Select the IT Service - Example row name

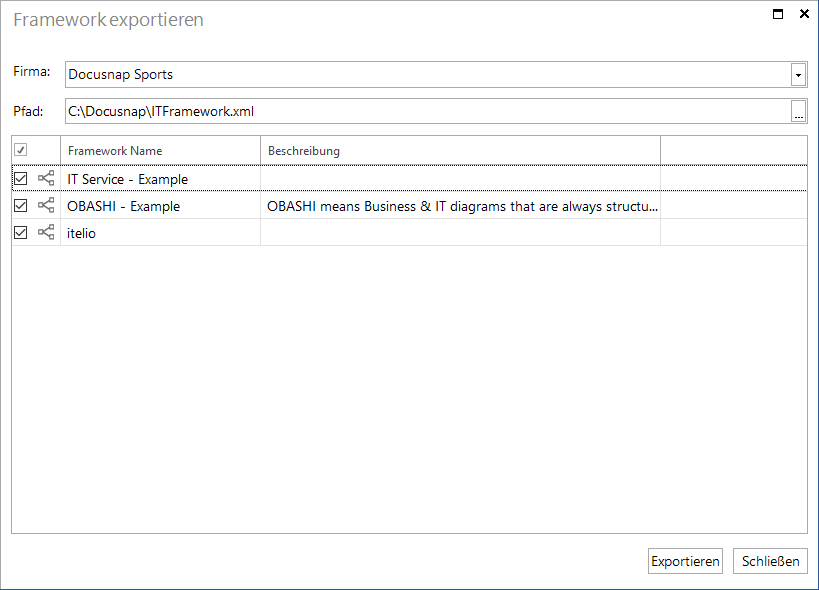click(x=127, y=179)
